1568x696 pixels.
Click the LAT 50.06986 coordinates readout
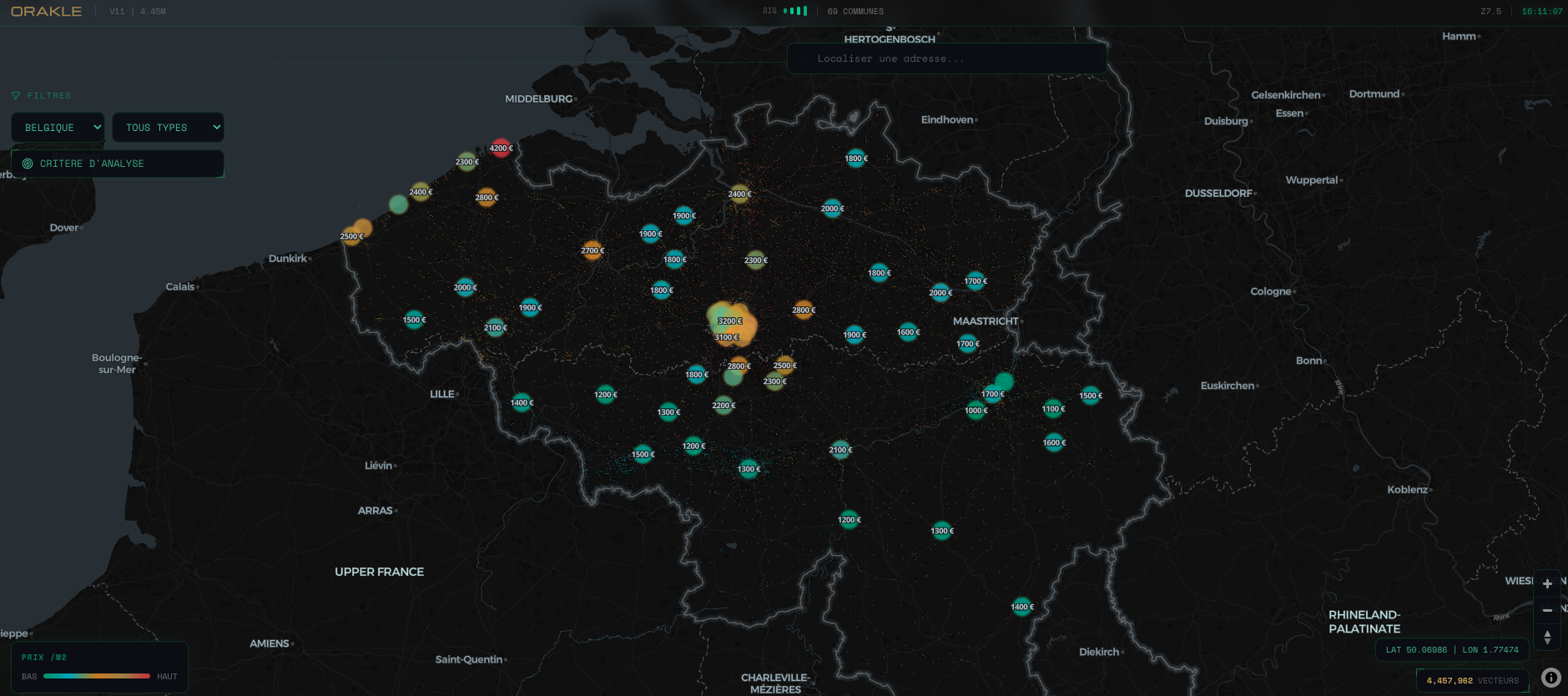pyautogui.click(x=1452, y=649)
